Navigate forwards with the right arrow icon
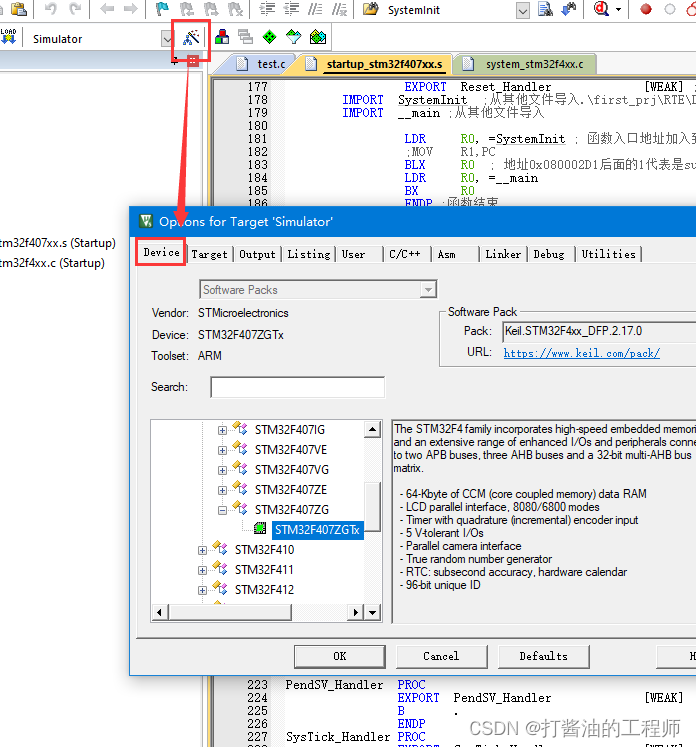 [x=130, y=9]
